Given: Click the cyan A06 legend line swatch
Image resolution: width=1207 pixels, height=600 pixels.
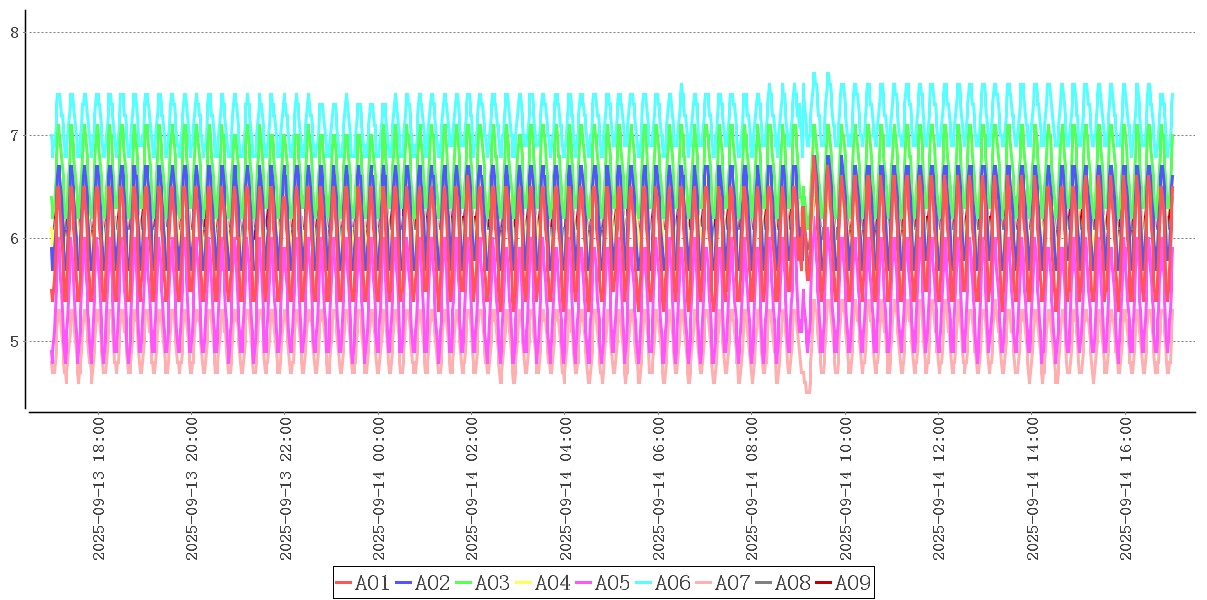Looking at the screenshot, I should click(644, 583).
